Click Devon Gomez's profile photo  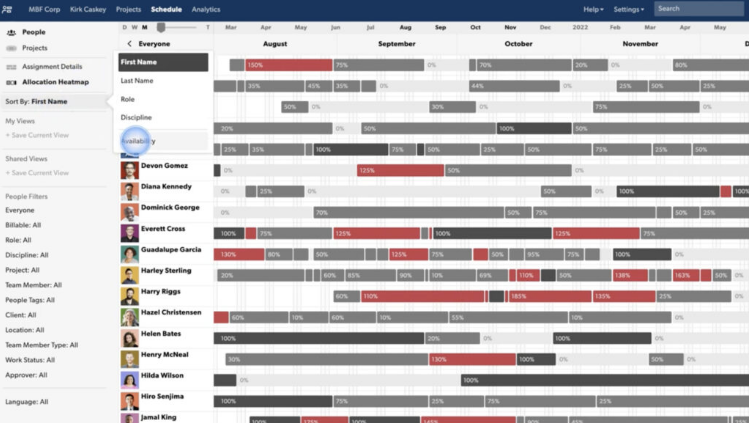130,169
